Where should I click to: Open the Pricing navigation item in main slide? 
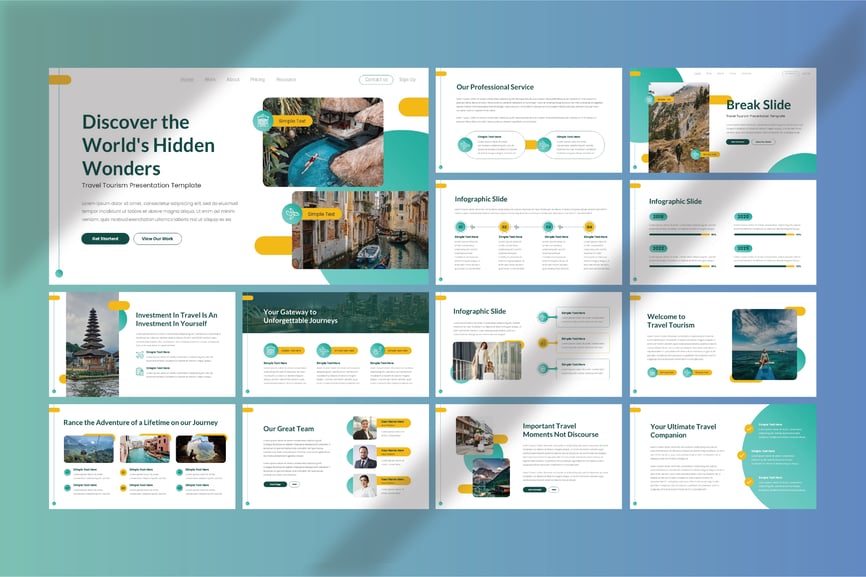258,79
